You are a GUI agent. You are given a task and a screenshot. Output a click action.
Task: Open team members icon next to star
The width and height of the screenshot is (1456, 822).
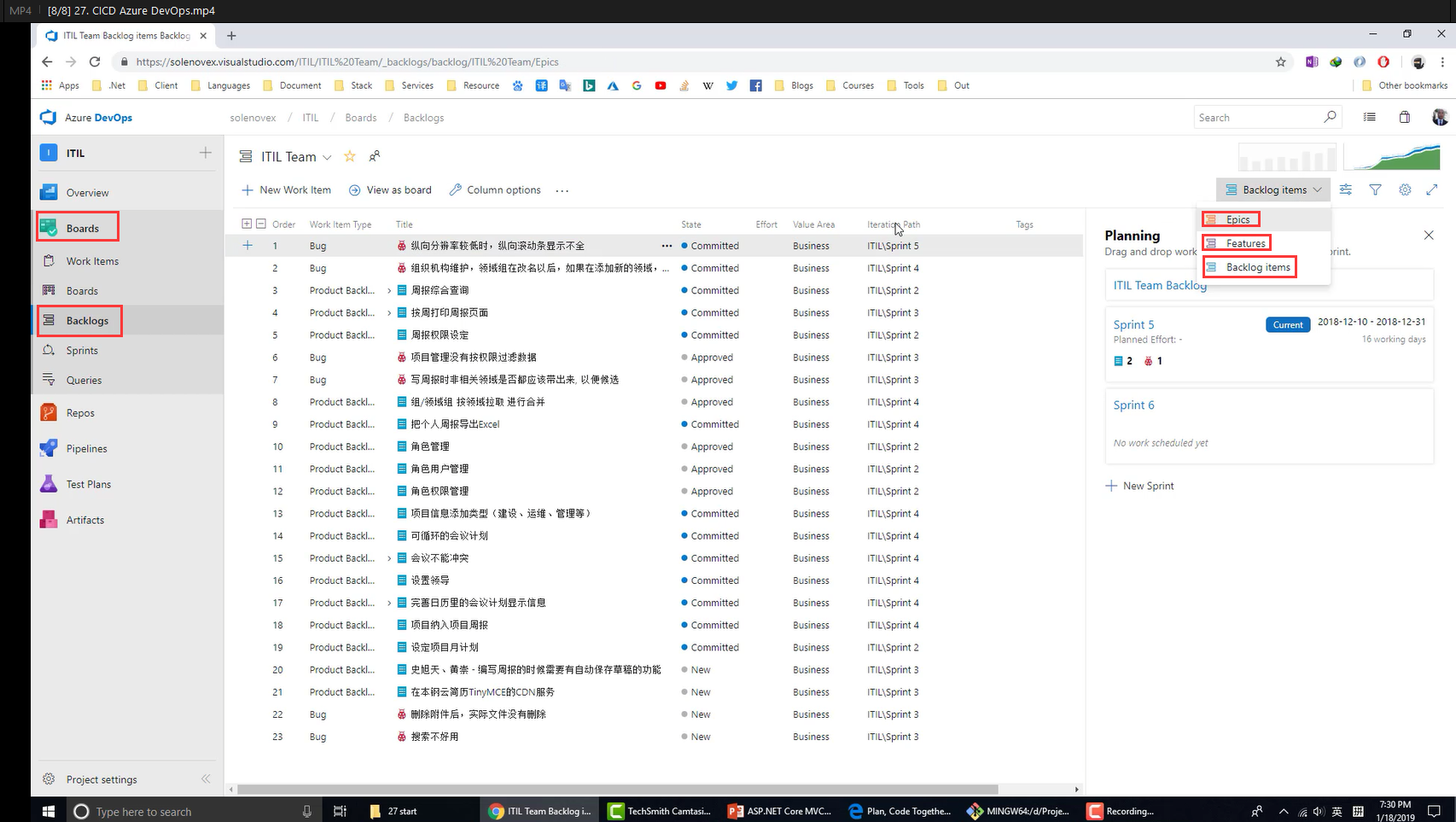click(375, 156)
